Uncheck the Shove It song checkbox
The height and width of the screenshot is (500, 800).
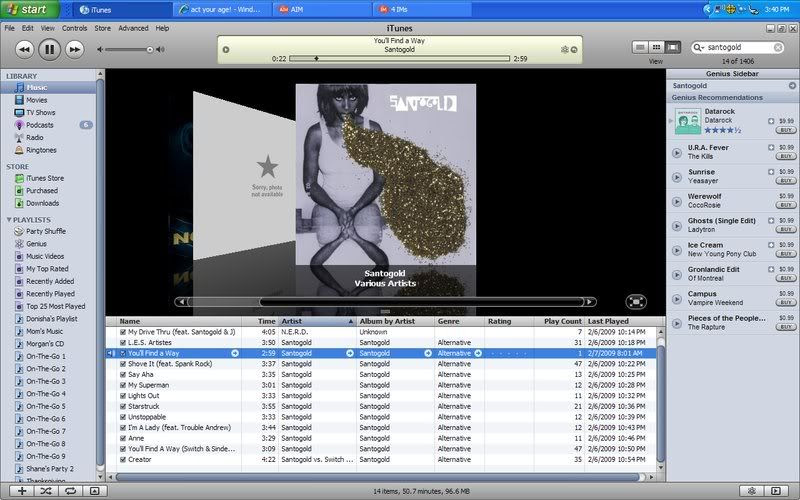123,364
